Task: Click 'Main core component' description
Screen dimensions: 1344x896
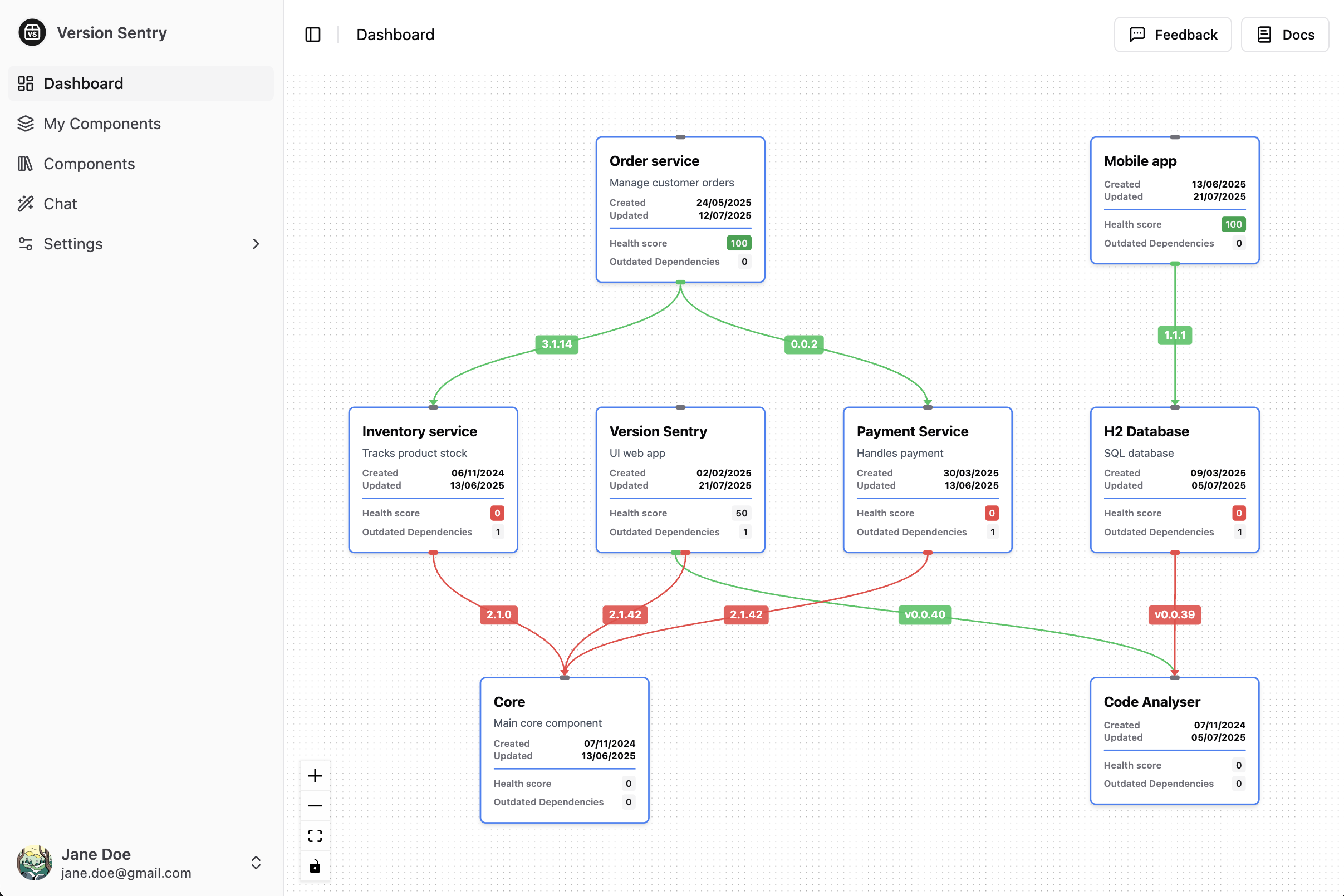Action: pos(547,723)
